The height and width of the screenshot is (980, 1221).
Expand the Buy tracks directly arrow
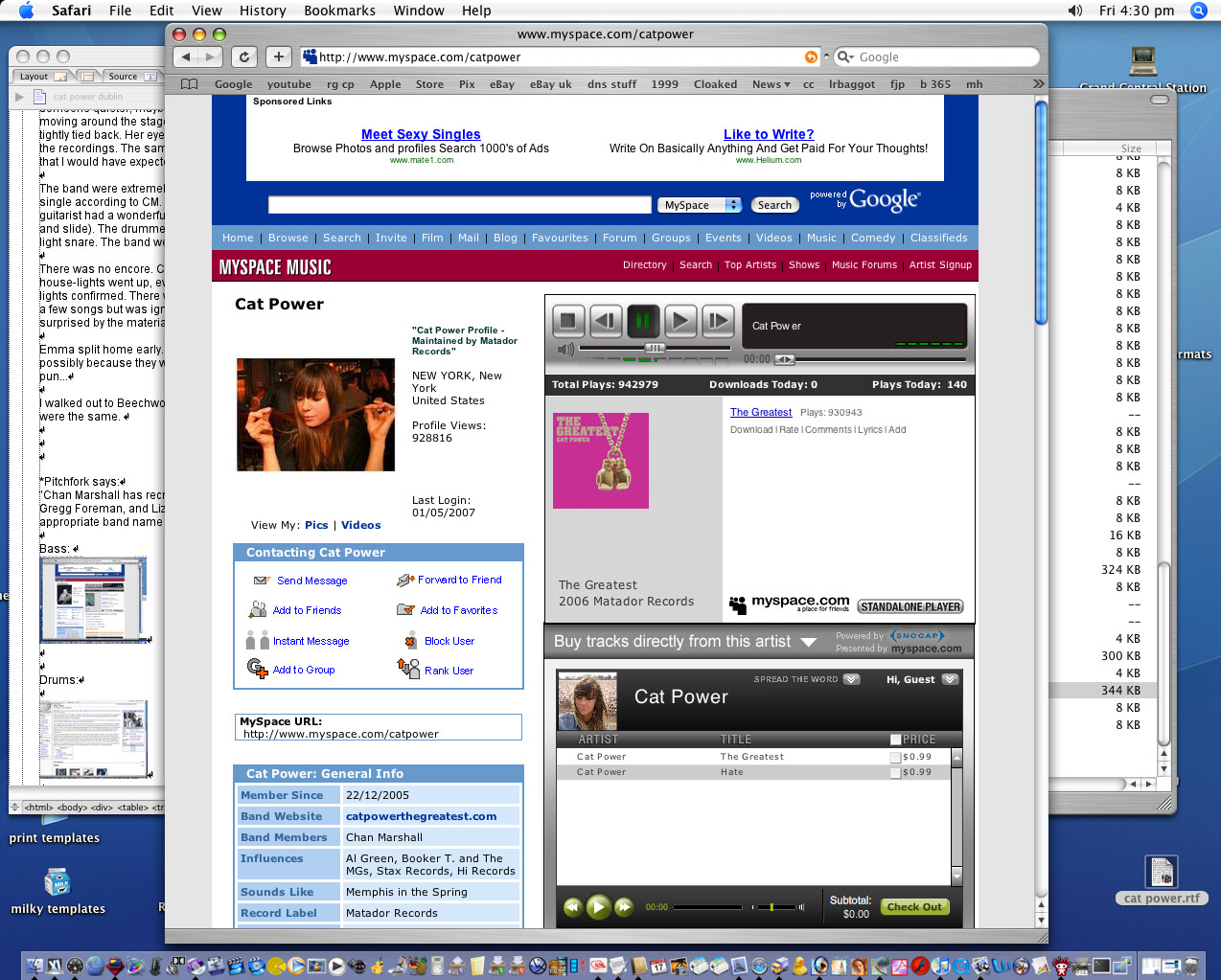[x=809, y=642]
